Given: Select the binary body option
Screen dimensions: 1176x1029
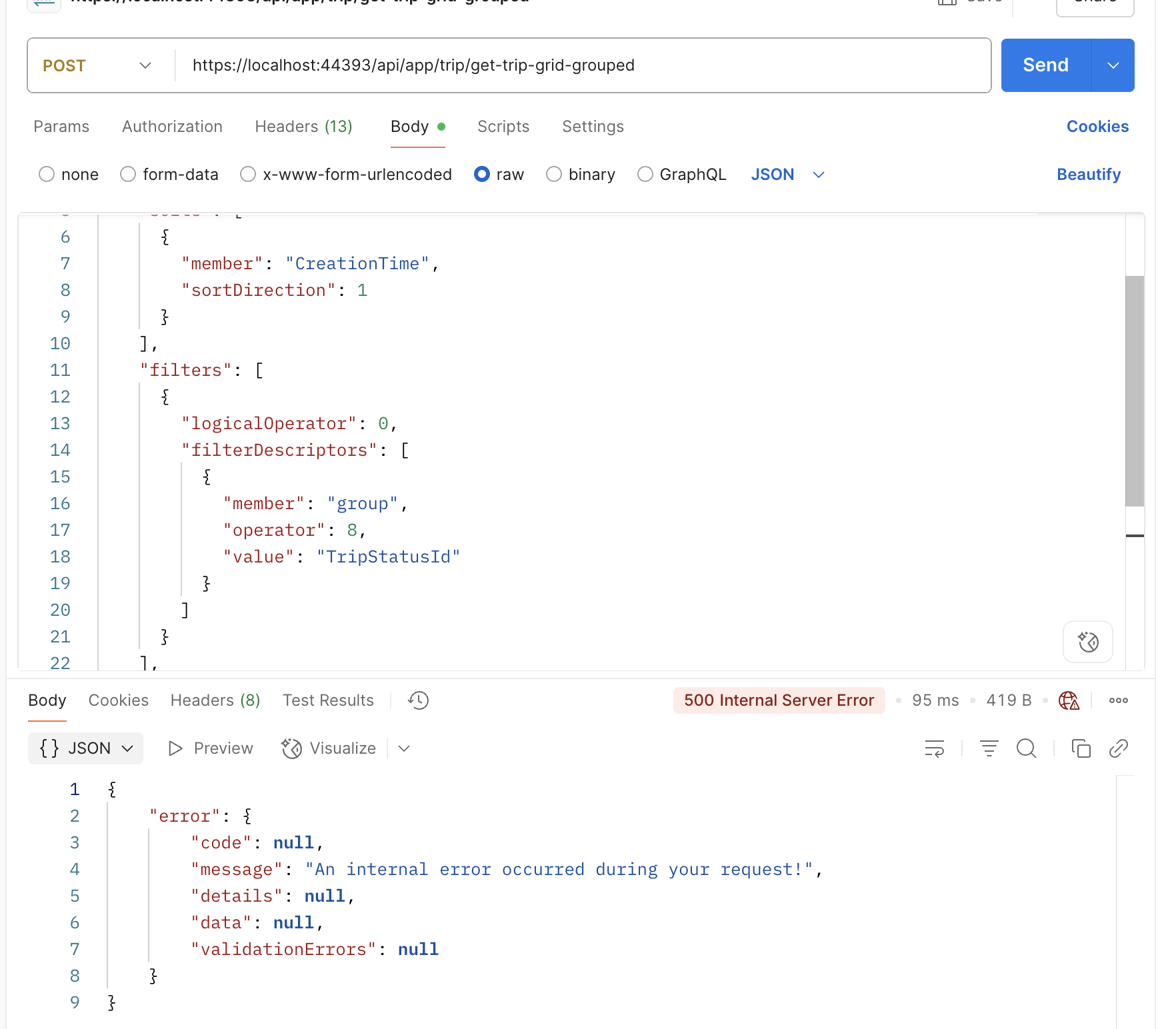Looking at the screenshot, I should tap(554, 175).
